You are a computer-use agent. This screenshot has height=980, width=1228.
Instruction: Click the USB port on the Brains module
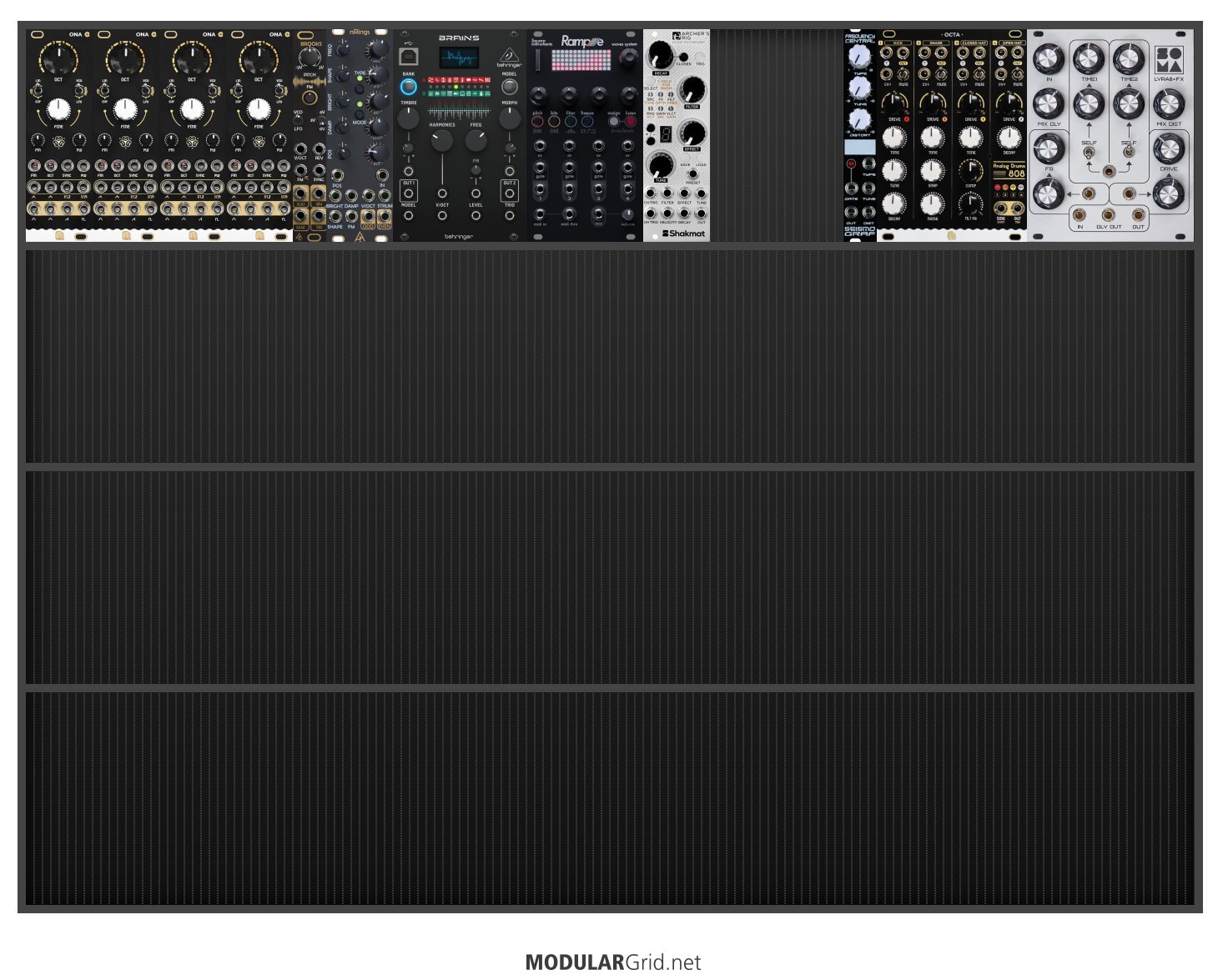pos(409,57)
